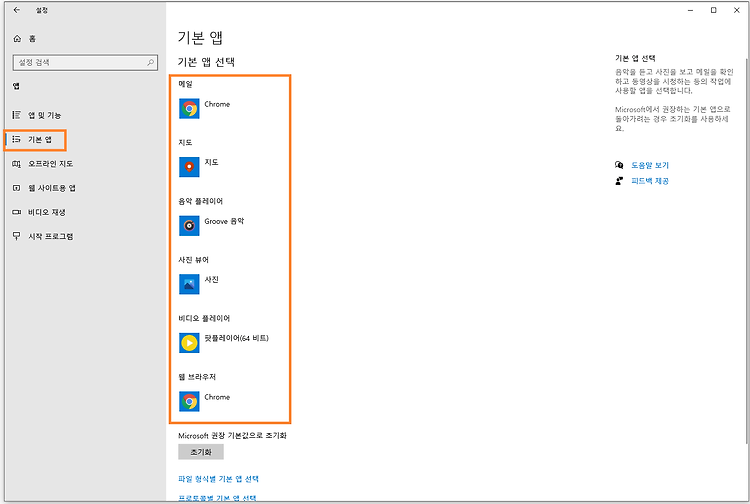Click the 기본 앱 sidebar icon

coord(17,139)
